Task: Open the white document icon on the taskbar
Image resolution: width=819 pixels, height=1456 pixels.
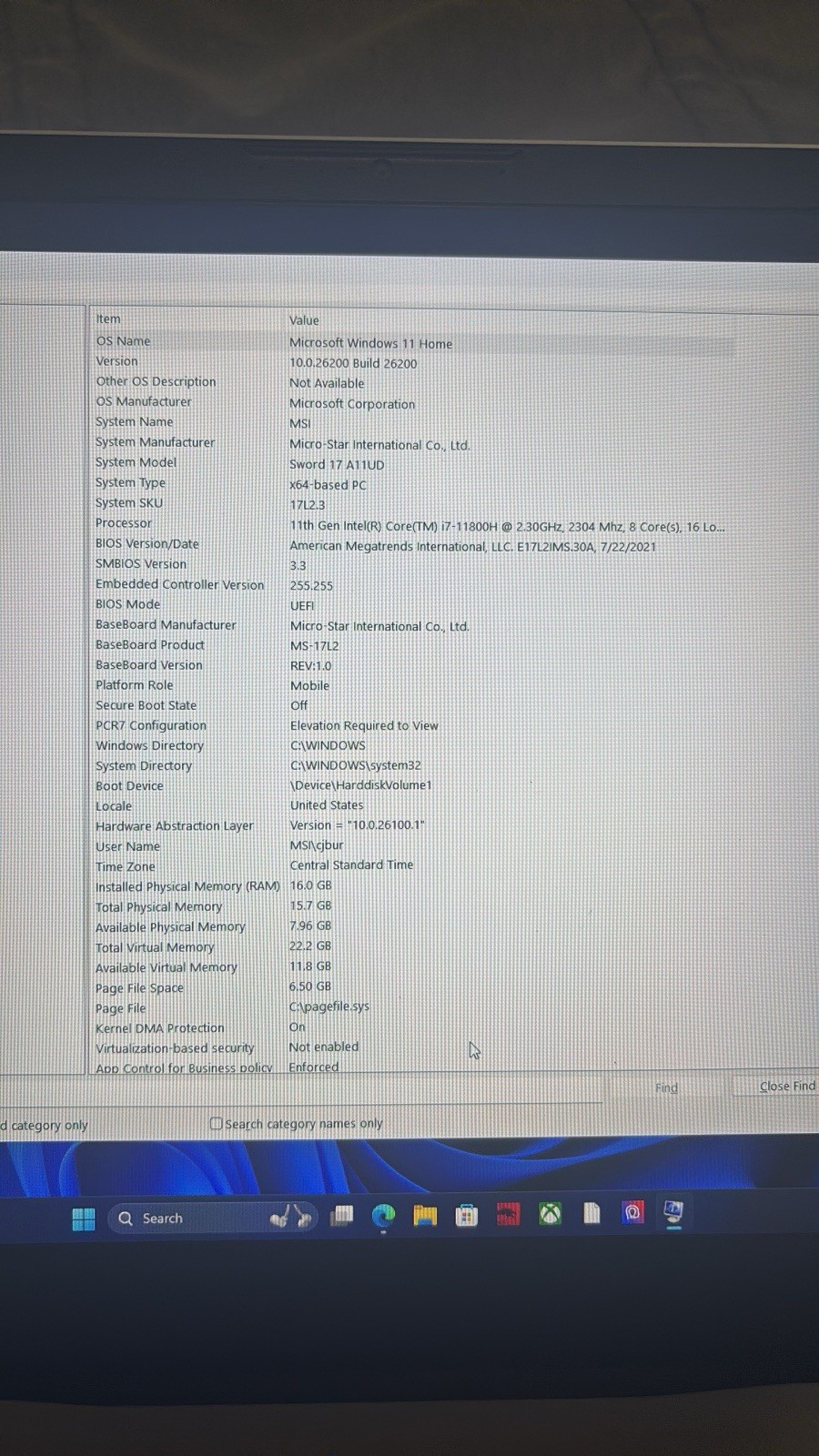Action: [591, 1212]
